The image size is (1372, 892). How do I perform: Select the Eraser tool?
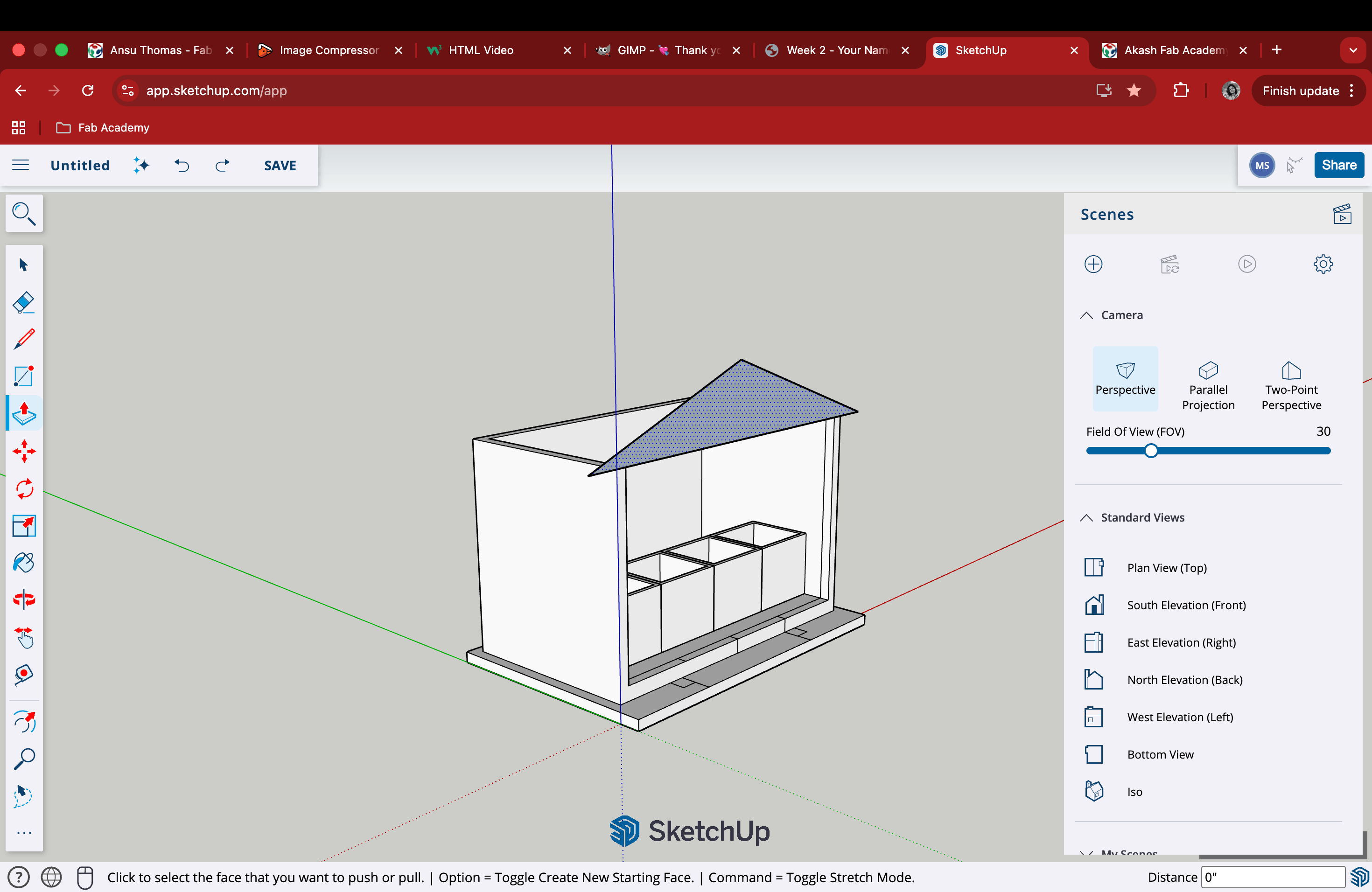point(24,302)
